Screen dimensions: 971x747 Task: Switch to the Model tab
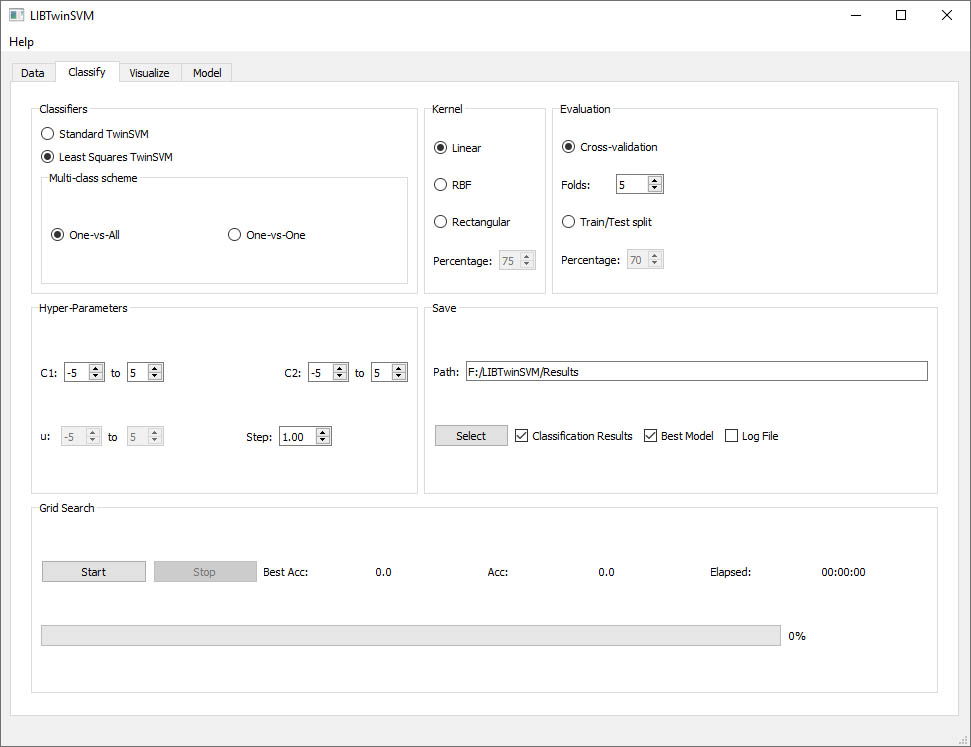tap(207, 72)
